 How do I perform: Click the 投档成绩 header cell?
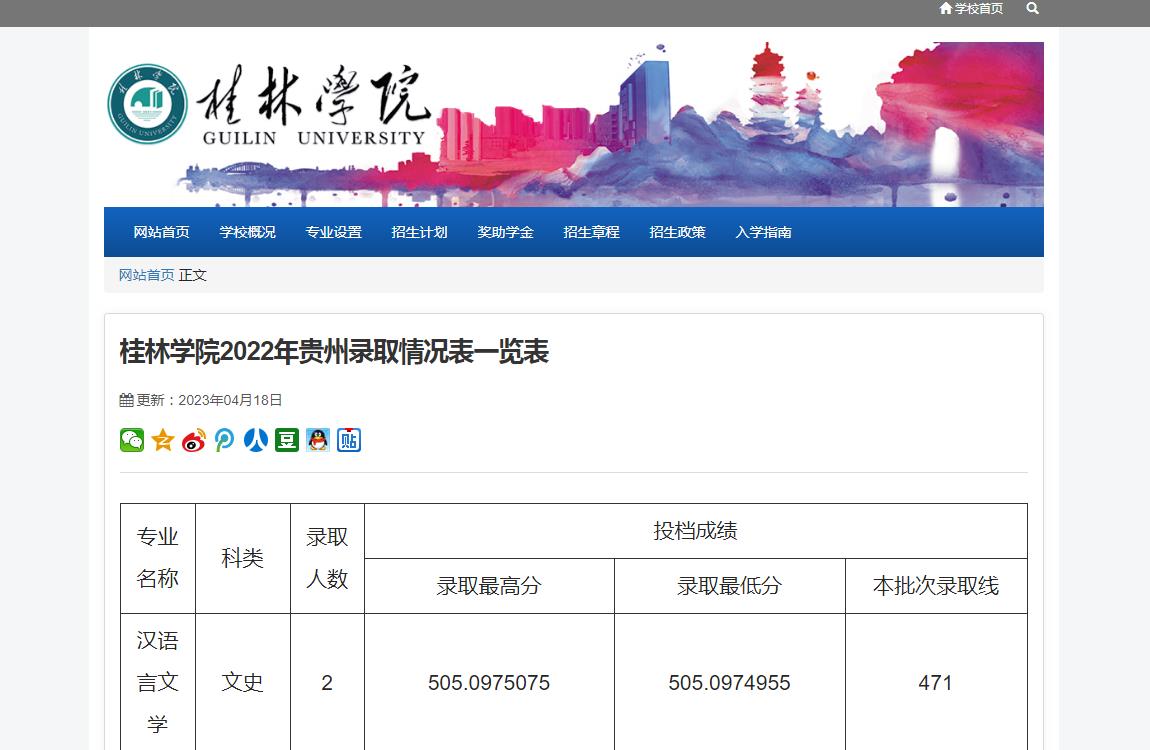pos(696,531)
